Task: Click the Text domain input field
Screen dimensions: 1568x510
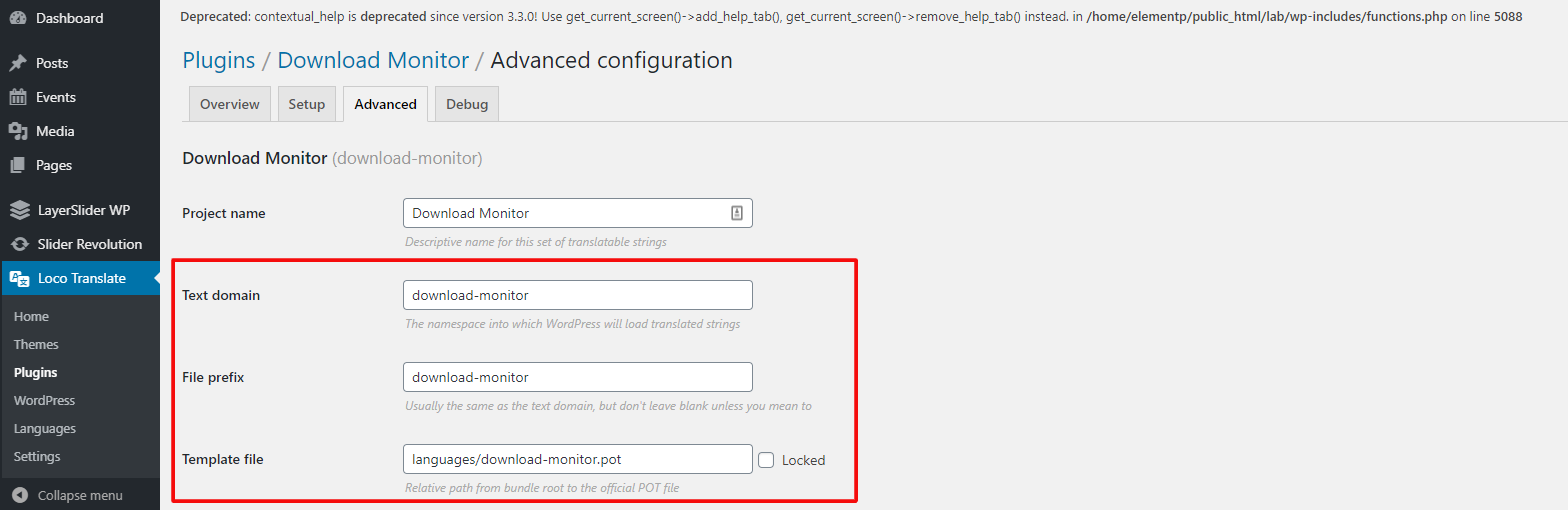Action: [x=577, y=295]
